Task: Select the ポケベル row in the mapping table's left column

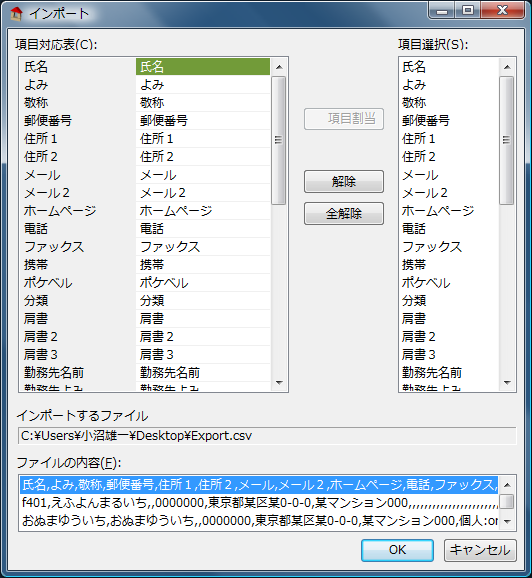Action: pos(78,283)
